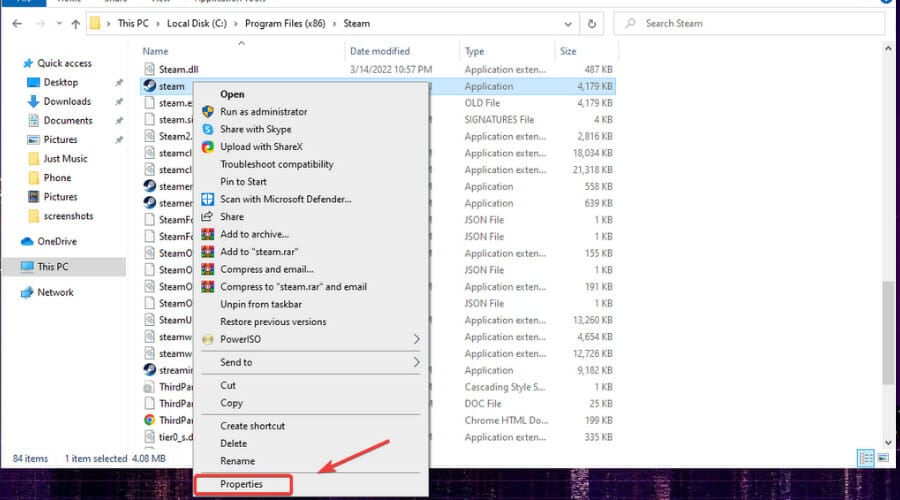Choose Rename from the context menu
Screen dimensions: 900x500
[238, 461]
